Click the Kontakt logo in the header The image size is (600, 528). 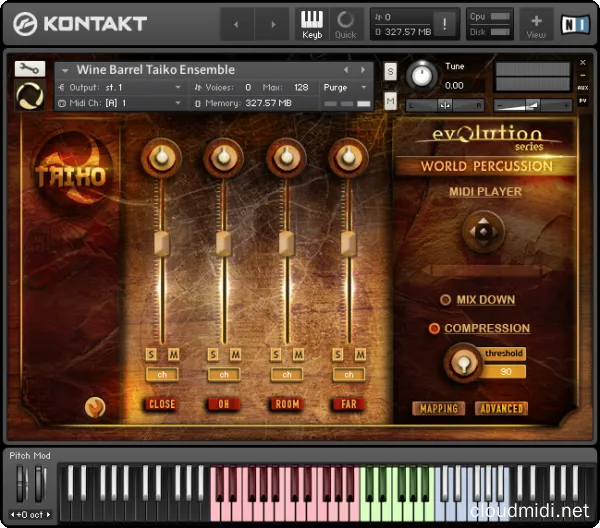pyautogui.click(x=80, y=24)
